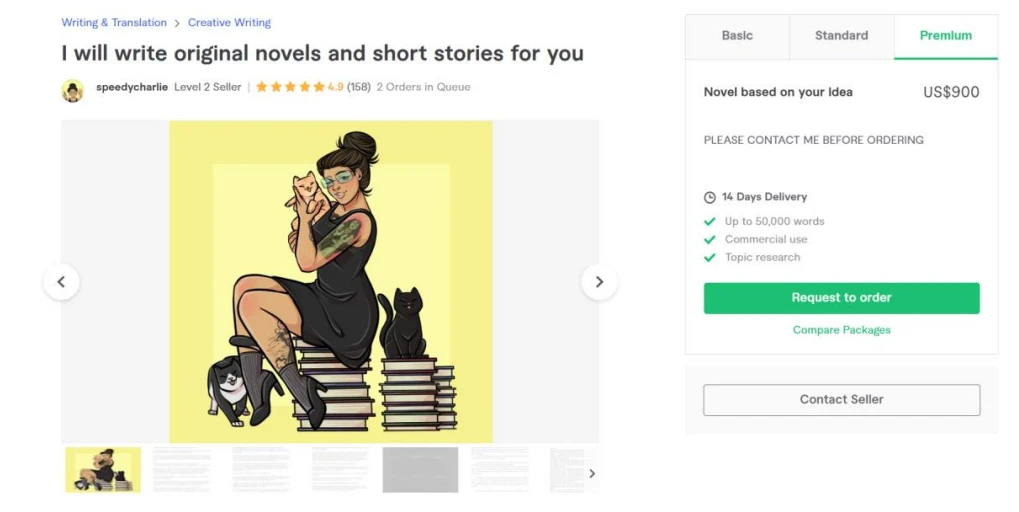Switch to the Standard package tab

(842, 36)
